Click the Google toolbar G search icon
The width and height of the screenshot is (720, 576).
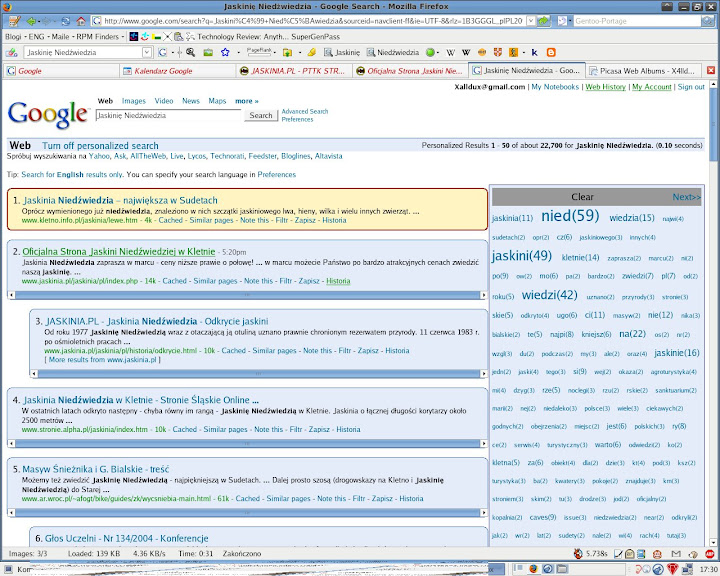point(162,52)
